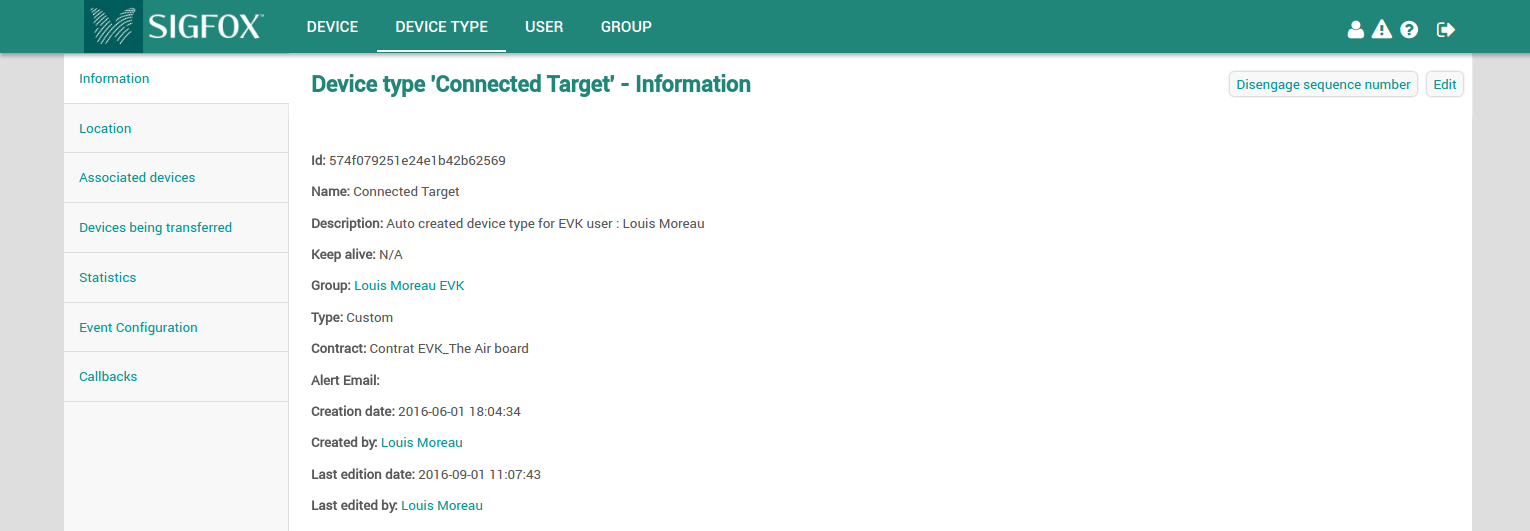The width and height of the screenshot is (1530, 531).
Task: Click the Contract value Contrat EVK_The Air board
Action: tap(449, 349)
